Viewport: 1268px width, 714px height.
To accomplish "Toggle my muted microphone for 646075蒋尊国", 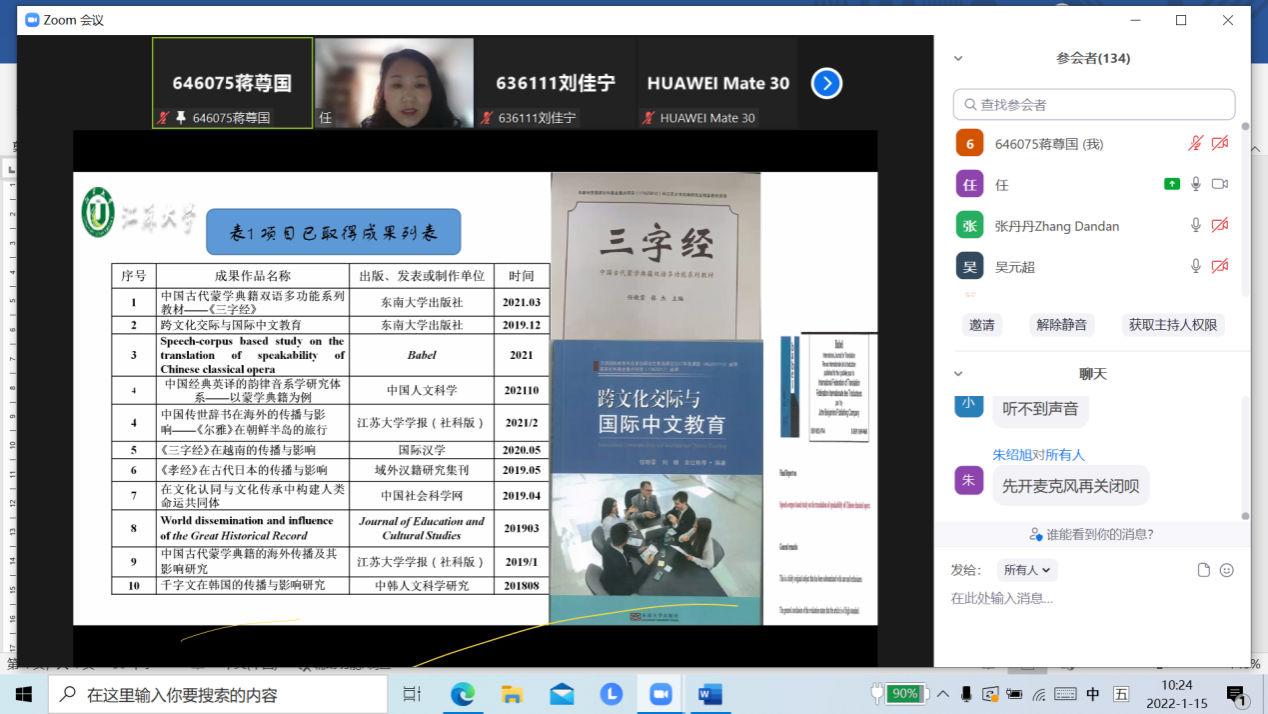I will (1195, 144).
